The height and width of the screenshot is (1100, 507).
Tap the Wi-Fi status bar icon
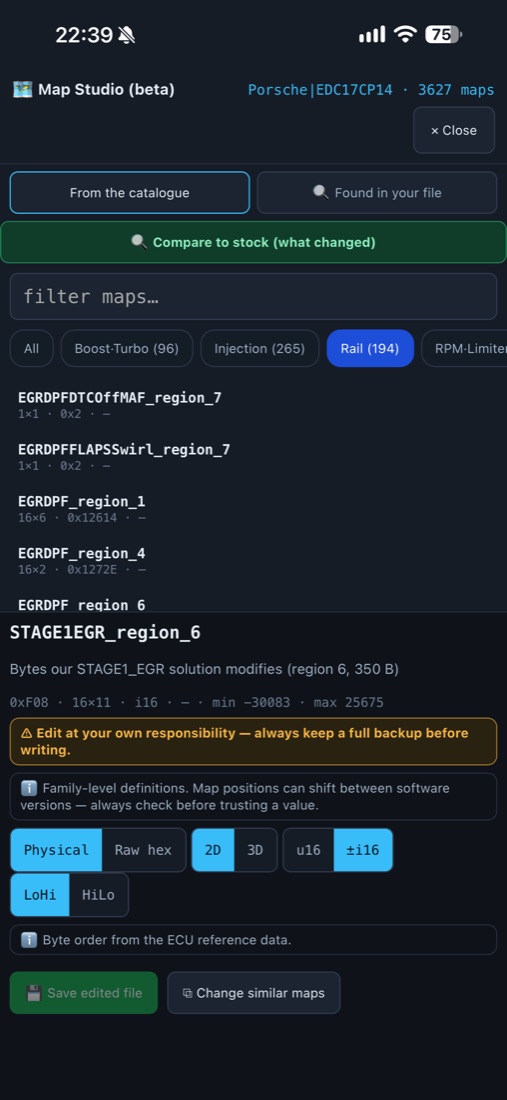coord(405,34)
